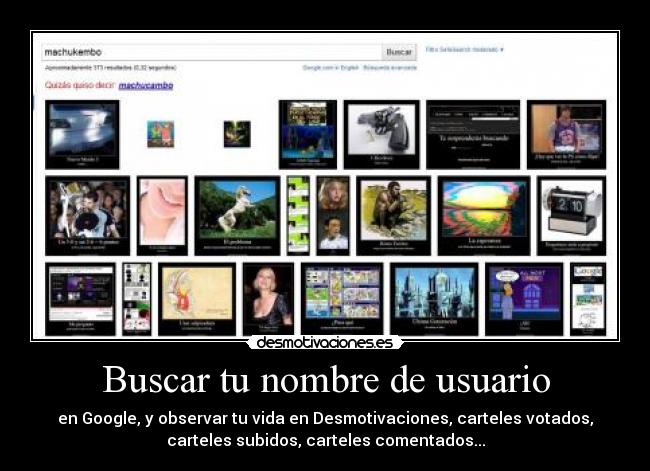Click the search box containing machukembo

[x=211, y=52]
